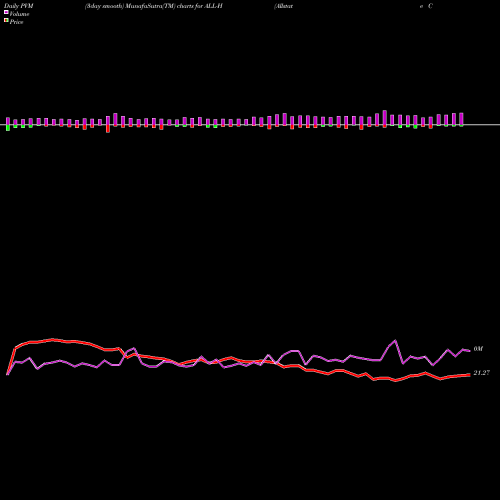Select the "Price" legend label
500x500 pixels.
coord(16,22)
